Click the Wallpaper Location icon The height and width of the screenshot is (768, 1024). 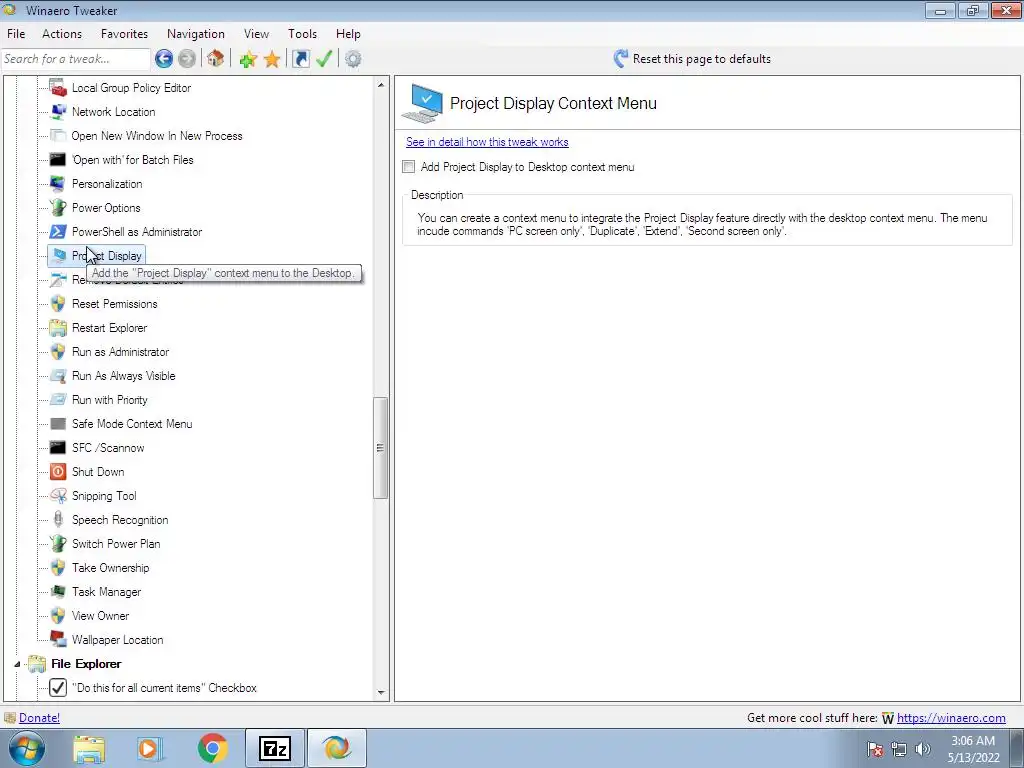point(58,639)
